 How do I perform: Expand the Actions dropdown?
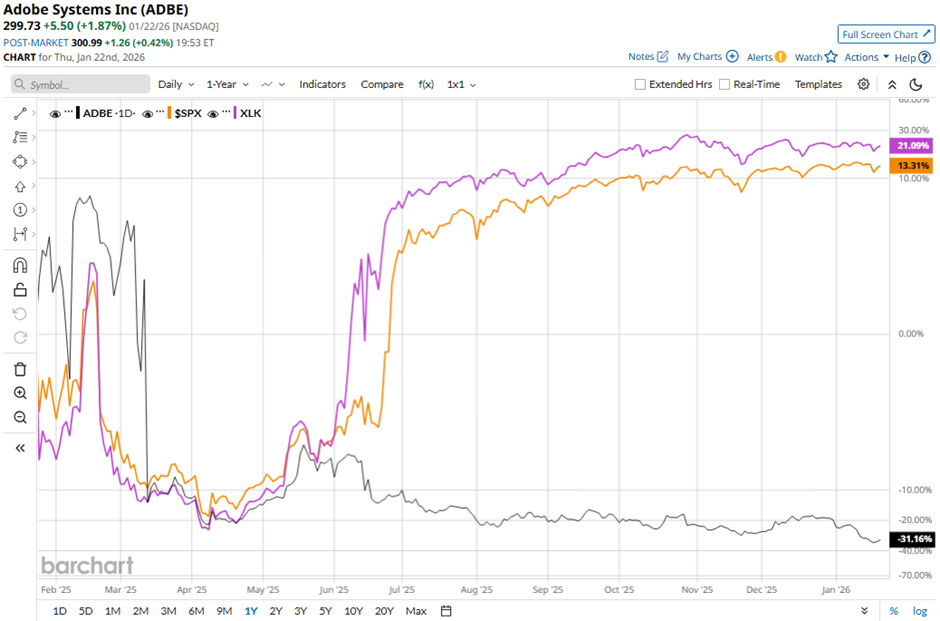pyautogui.click(x=867, y=57)
